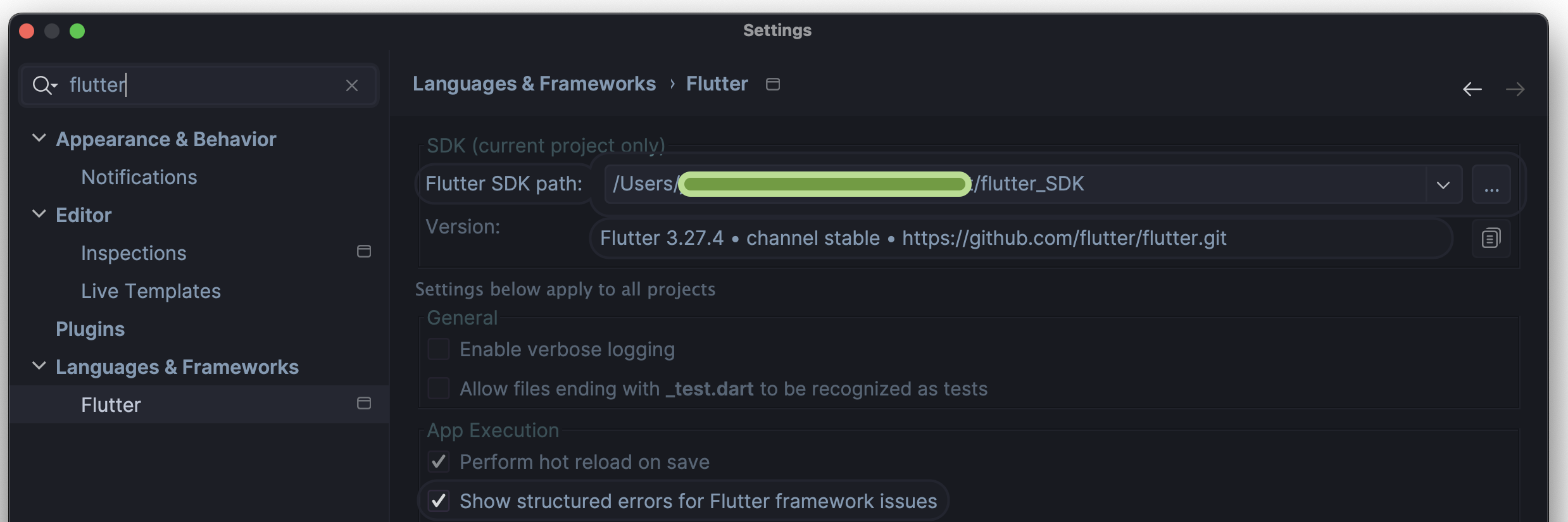1568x522 pixels.
Task: Browse for Flutter SDK path with ellipsis button
Action: coord(1491,184)
